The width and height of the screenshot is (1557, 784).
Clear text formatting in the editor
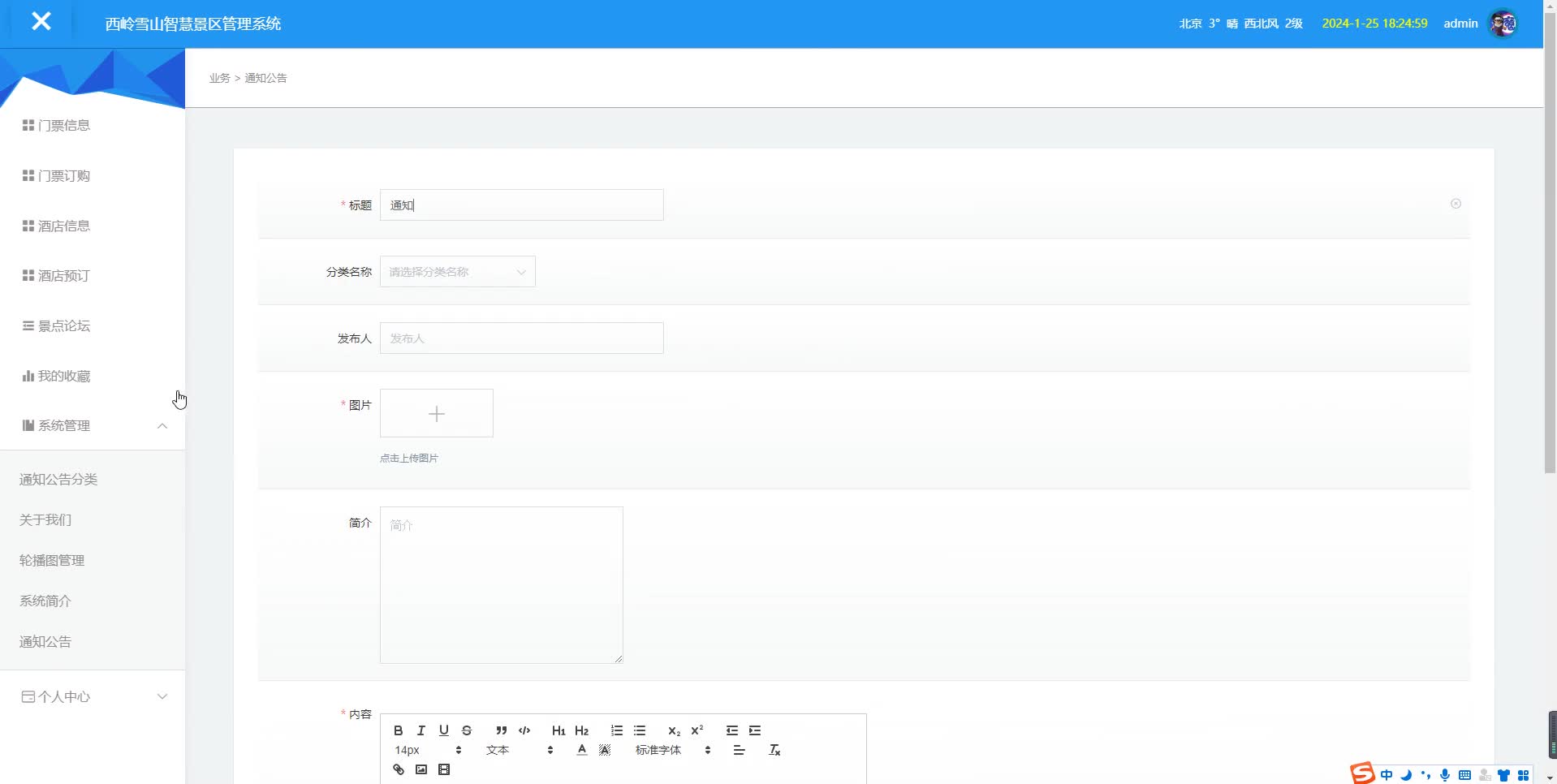774,750
